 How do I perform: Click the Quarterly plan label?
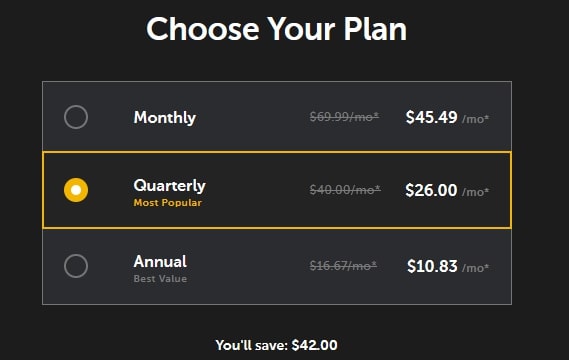pyautogui.click(x=169, y=185)
